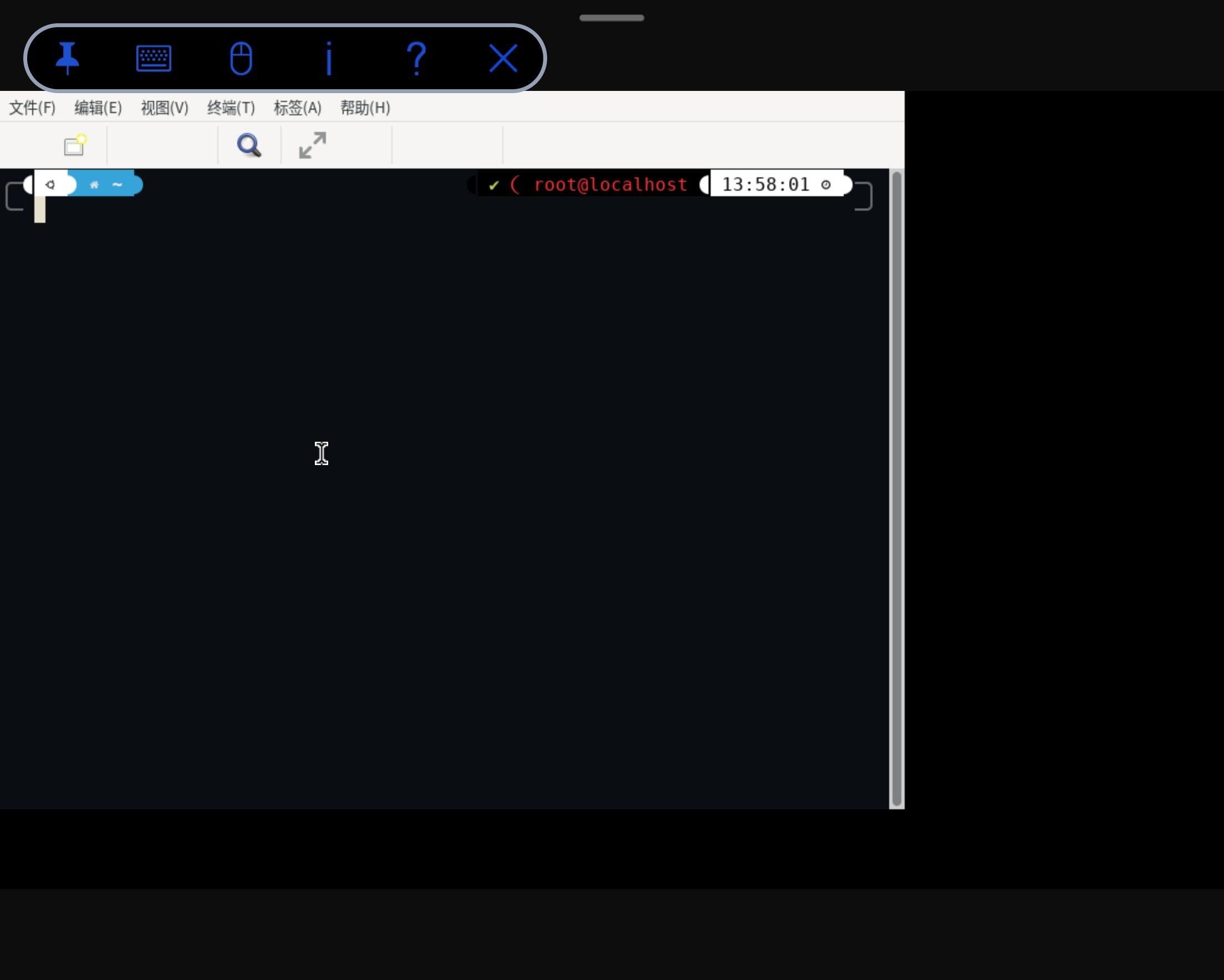Screen dimensions: 1224x980
Task: Open the 终端(T) menu
Action: (231, 108)
